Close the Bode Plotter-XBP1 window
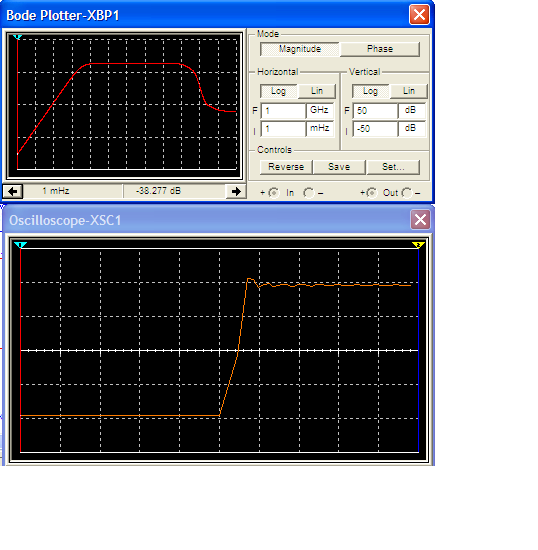The height and width of the screenshot is (550, 538). point(419,15)
